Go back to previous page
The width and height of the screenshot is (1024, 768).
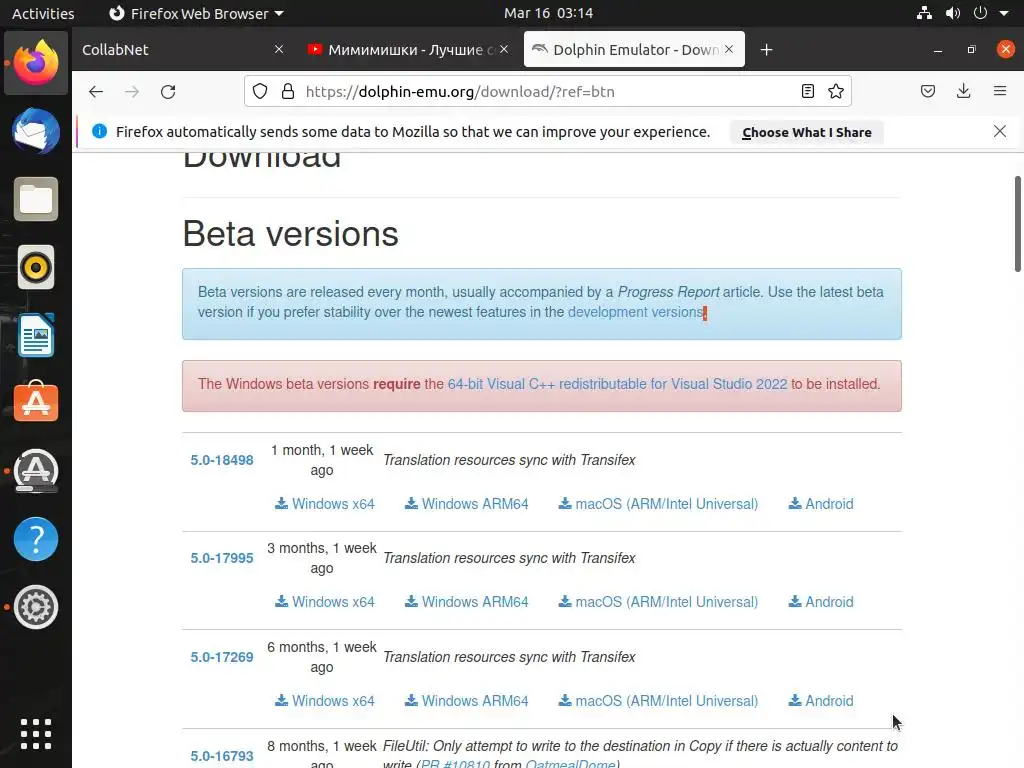point(96,91)
